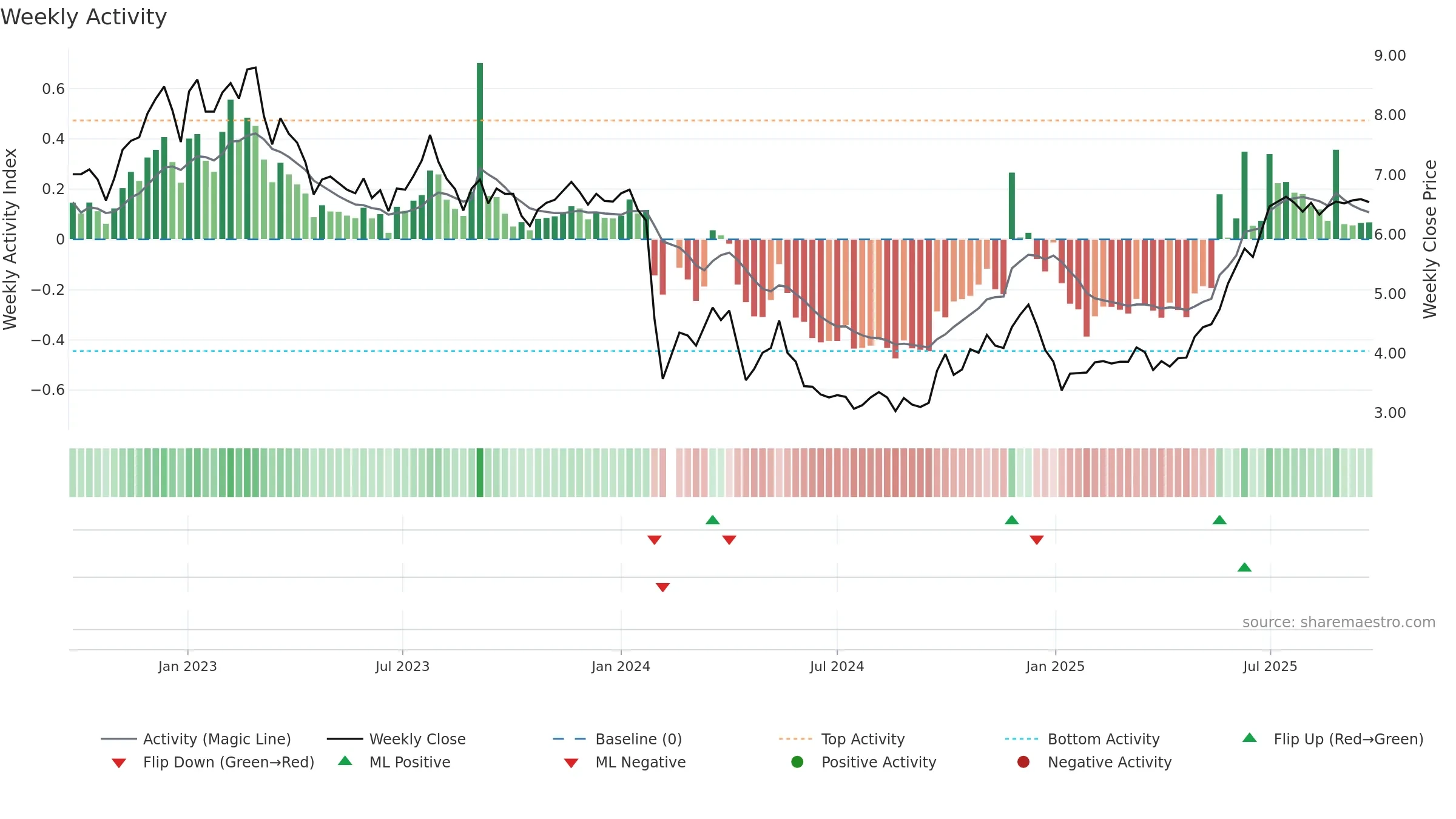1456x819 pixels.
Task: Toggle the Top Activity legend entry
Action: point(841,739)
